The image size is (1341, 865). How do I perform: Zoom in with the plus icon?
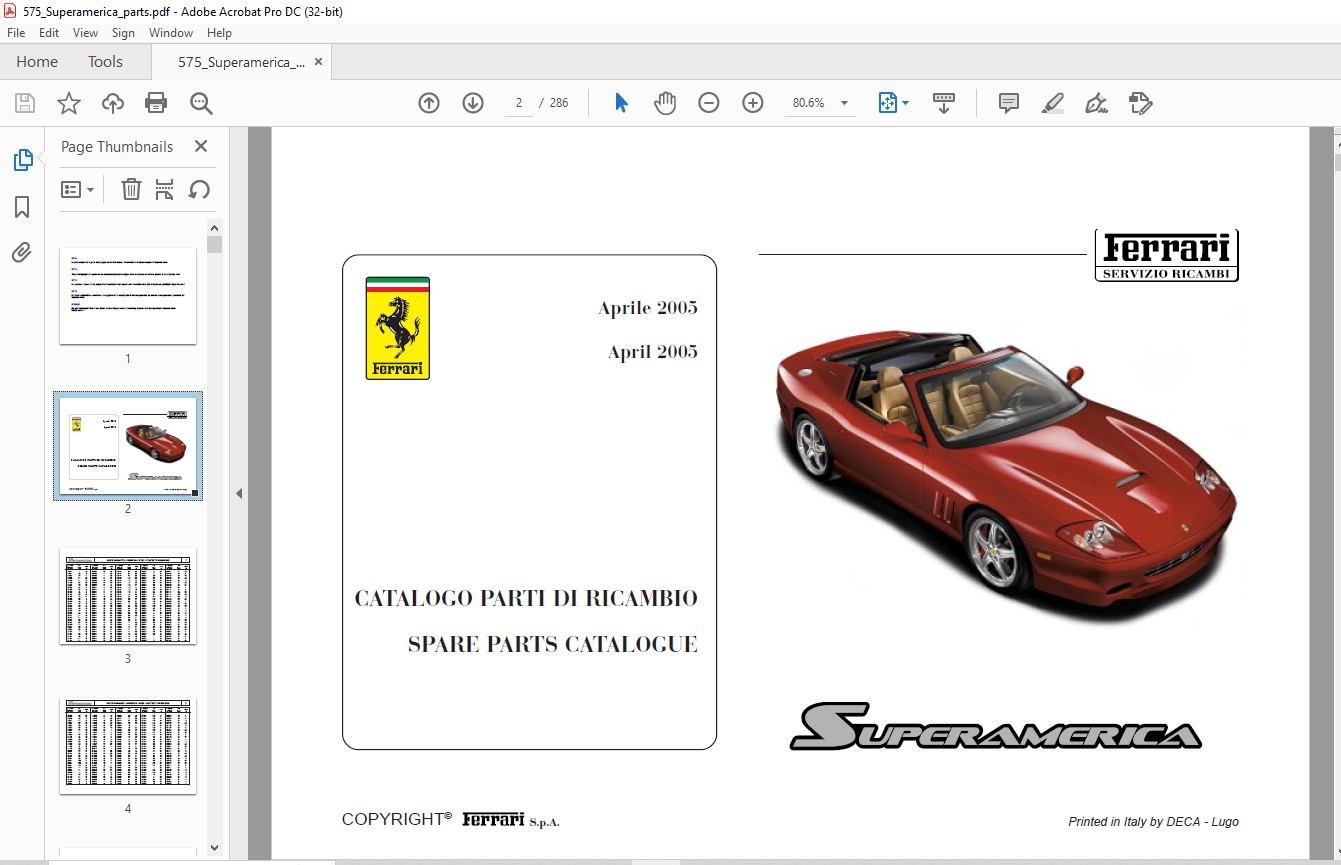click(x=753, y=103)
